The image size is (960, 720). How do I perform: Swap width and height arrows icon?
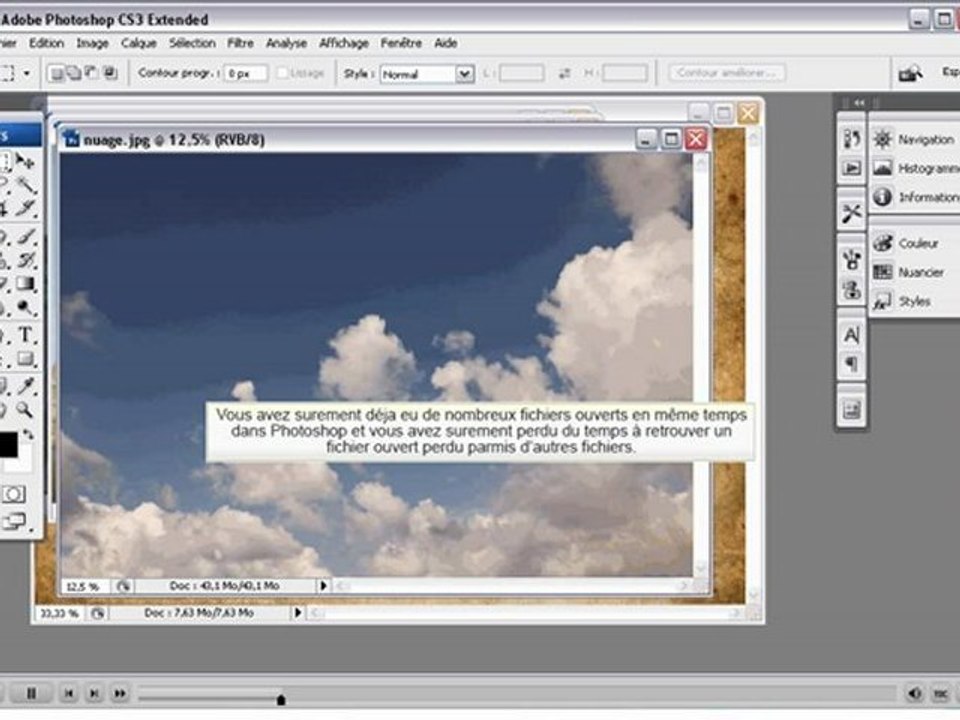[564, 73]
